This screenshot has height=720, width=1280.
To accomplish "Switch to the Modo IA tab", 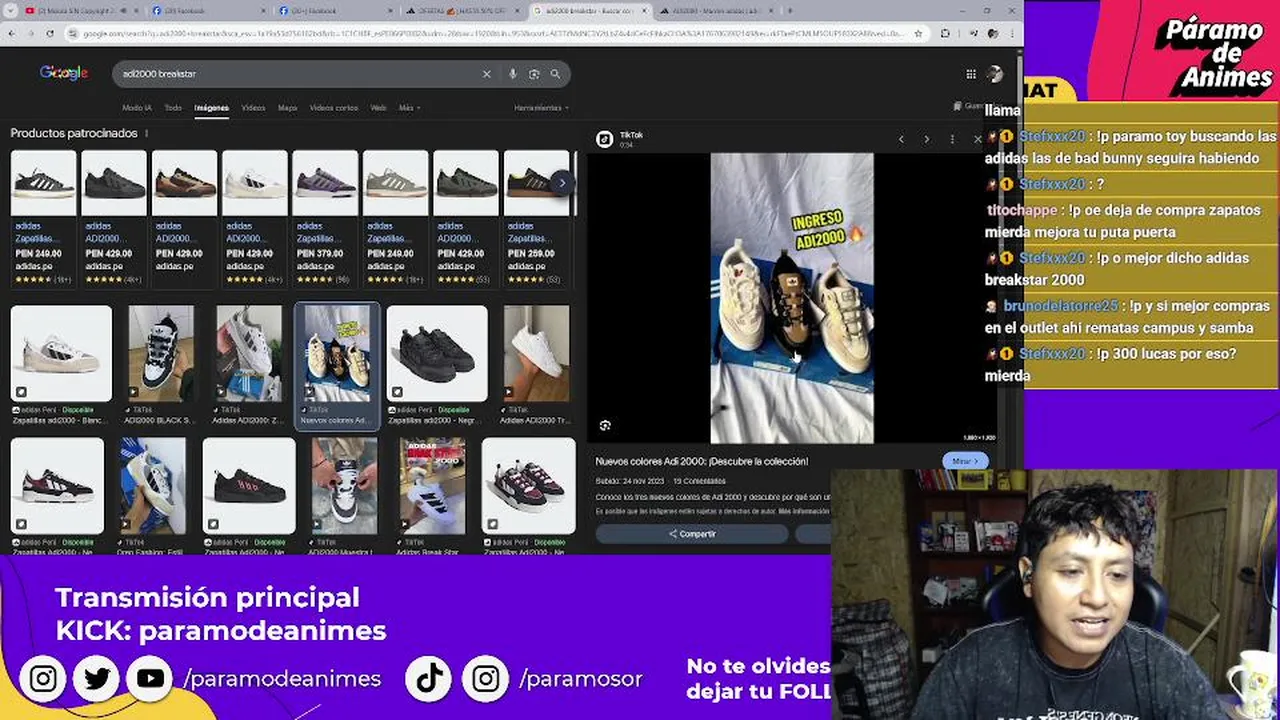I will coord(136,108).
